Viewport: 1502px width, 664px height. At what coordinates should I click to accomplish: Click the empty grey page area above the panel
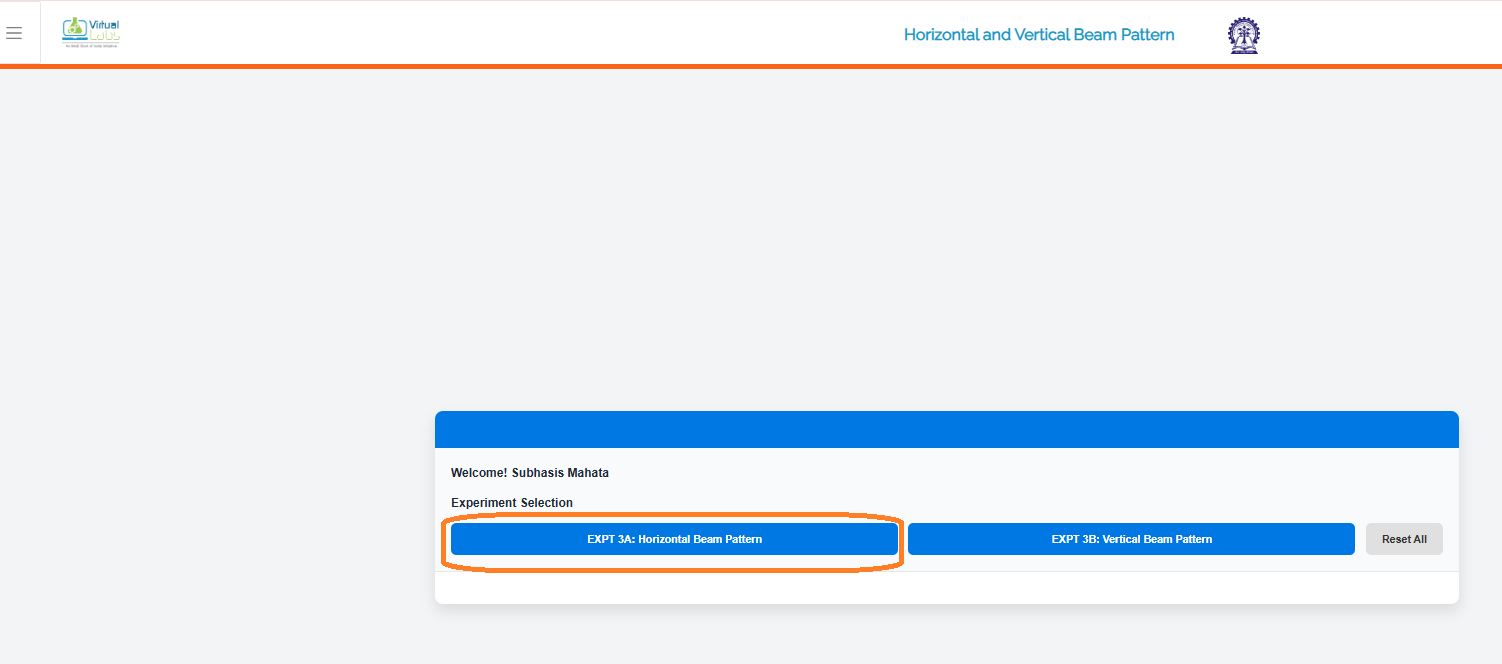coord(750,240)
